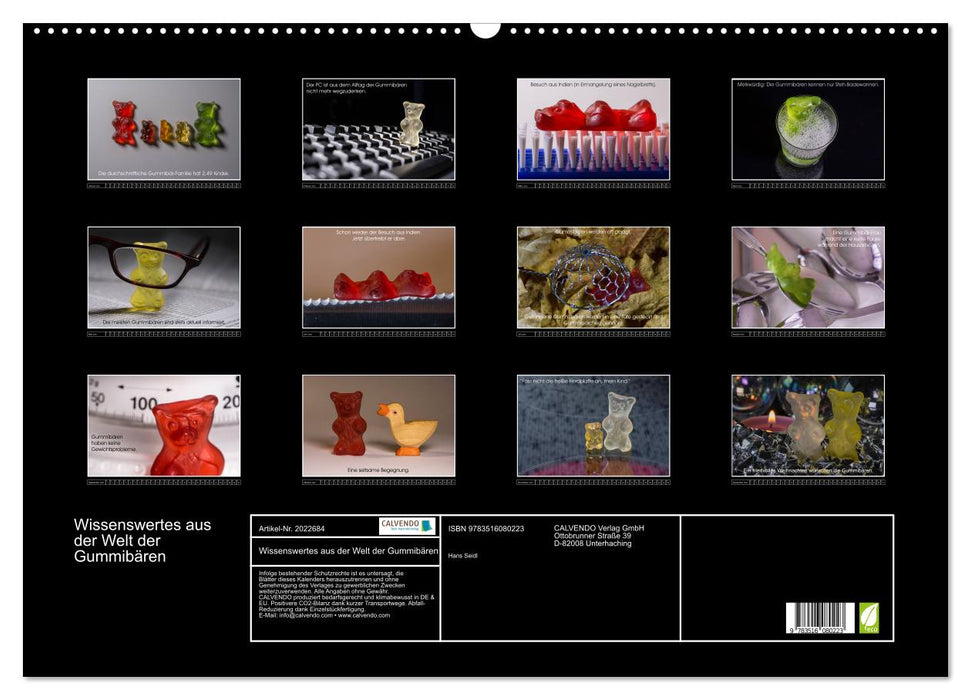Select the red bears on nail bed image
Screen dimensions: 971x700
point(593,129)
